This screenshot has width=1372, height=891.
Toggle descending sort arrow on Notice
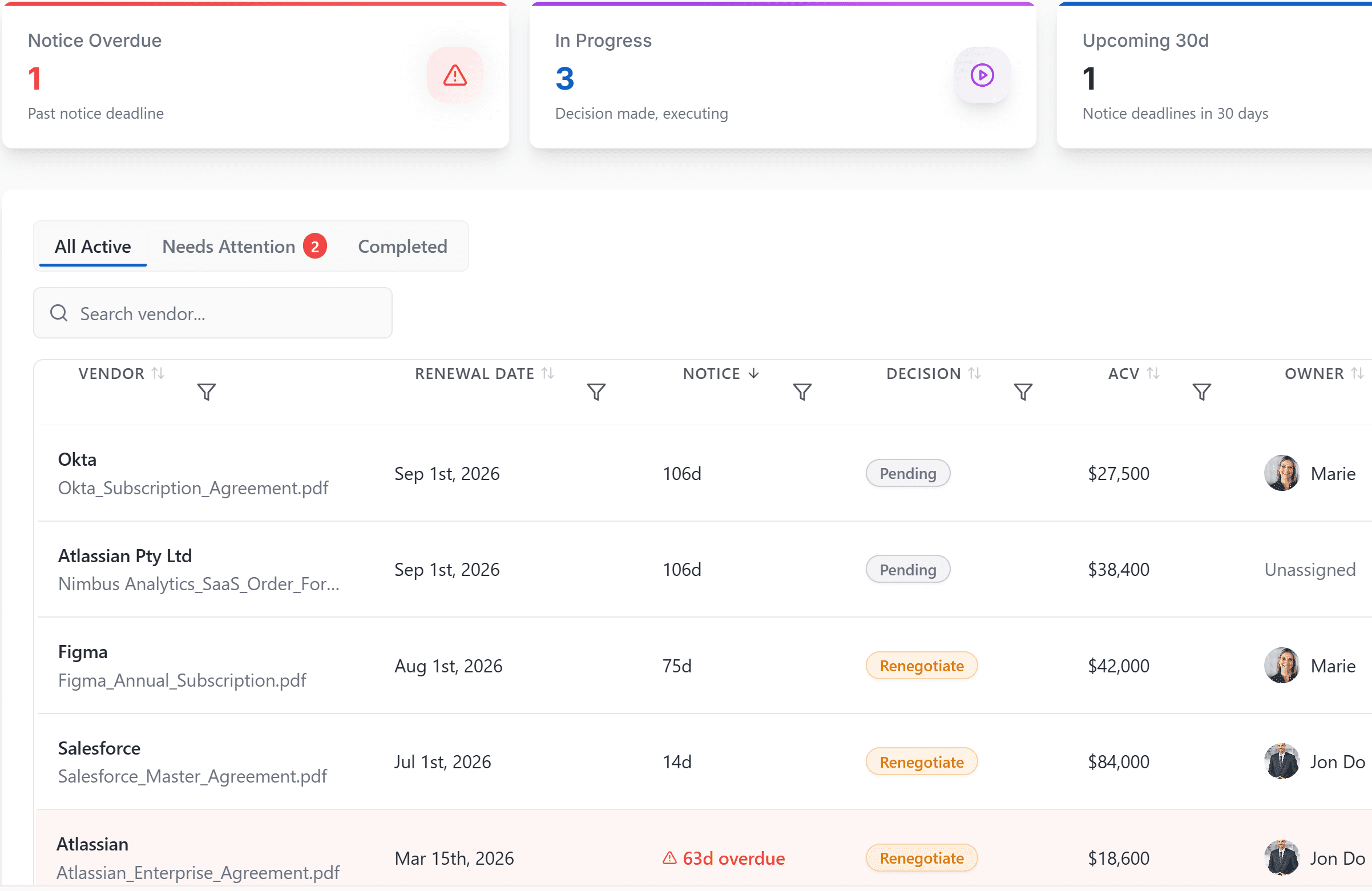pyautogui.click(x=753, y=374)
